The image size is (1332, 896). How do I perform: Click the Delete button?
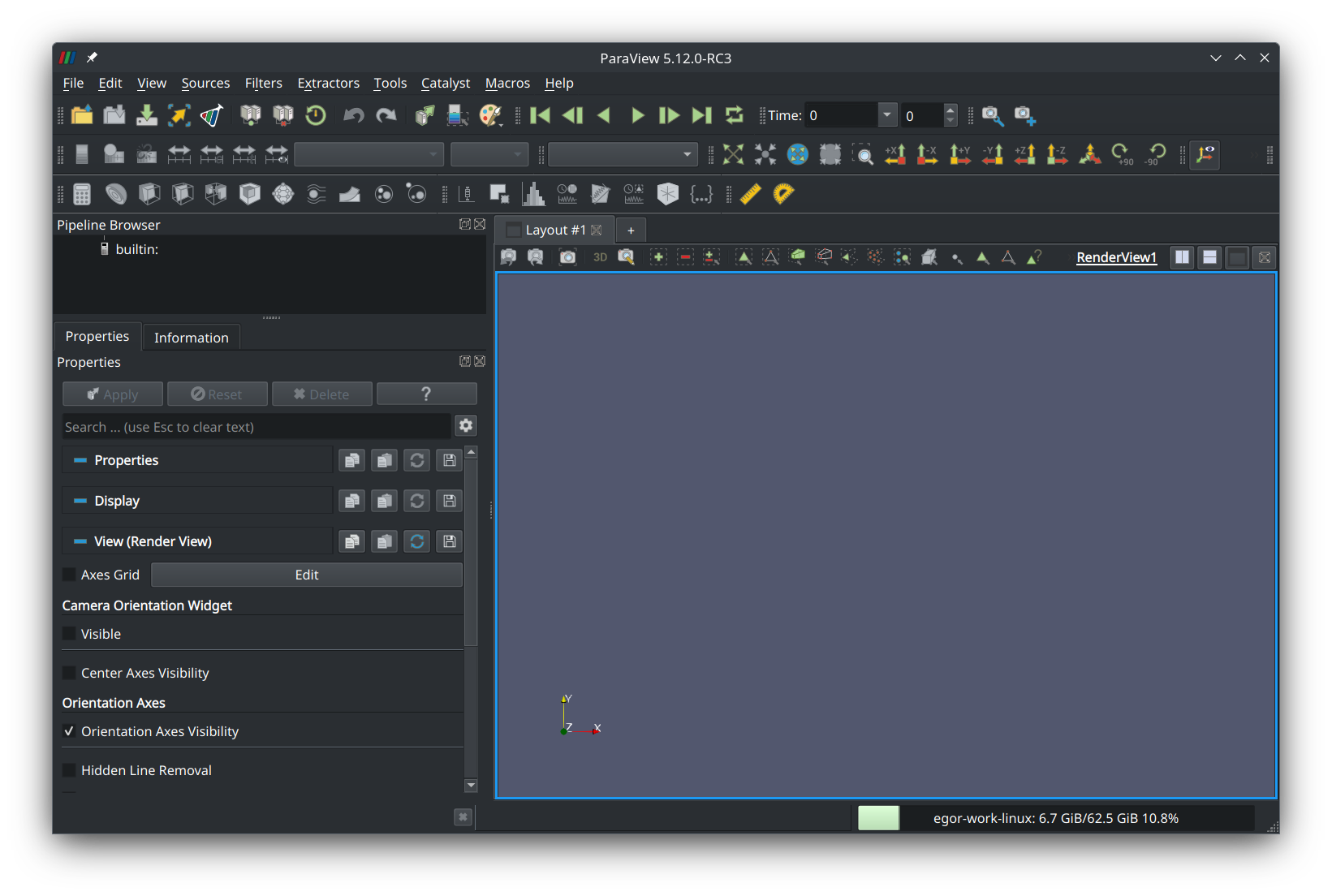(321, 394)
